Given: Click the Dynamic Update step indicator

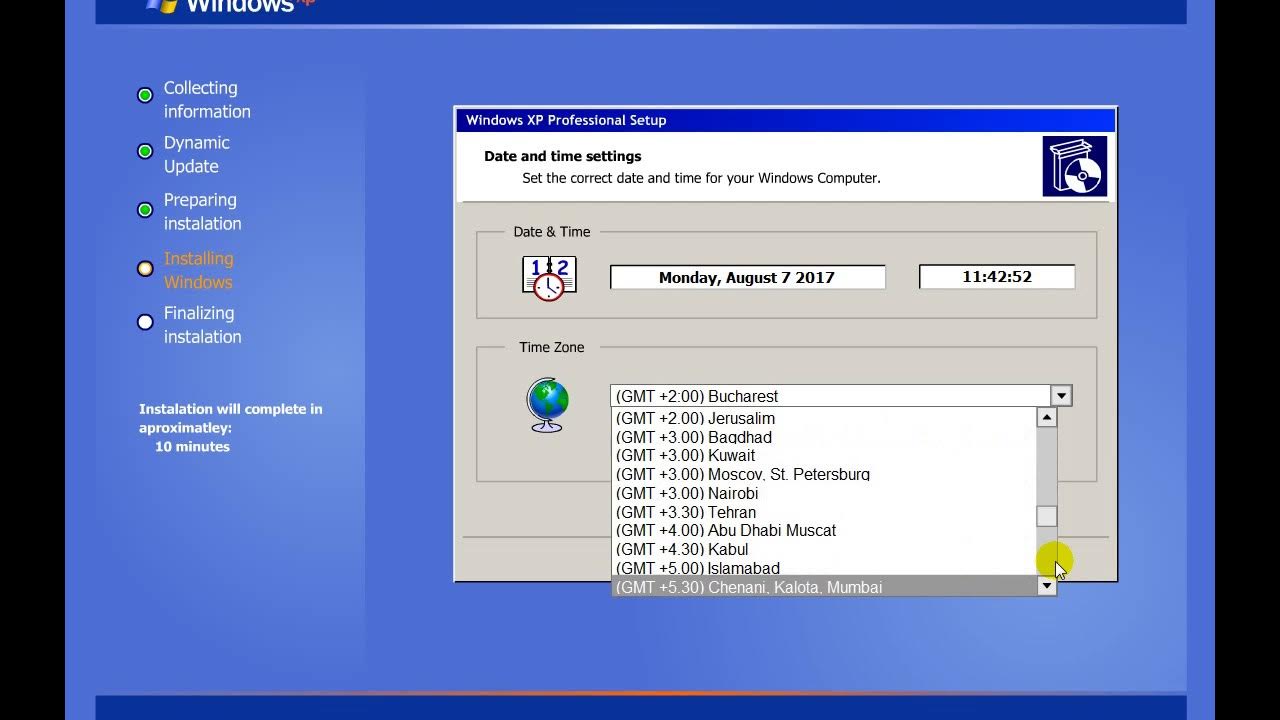Looking at the screenshot, I should [x=145, y=151].
